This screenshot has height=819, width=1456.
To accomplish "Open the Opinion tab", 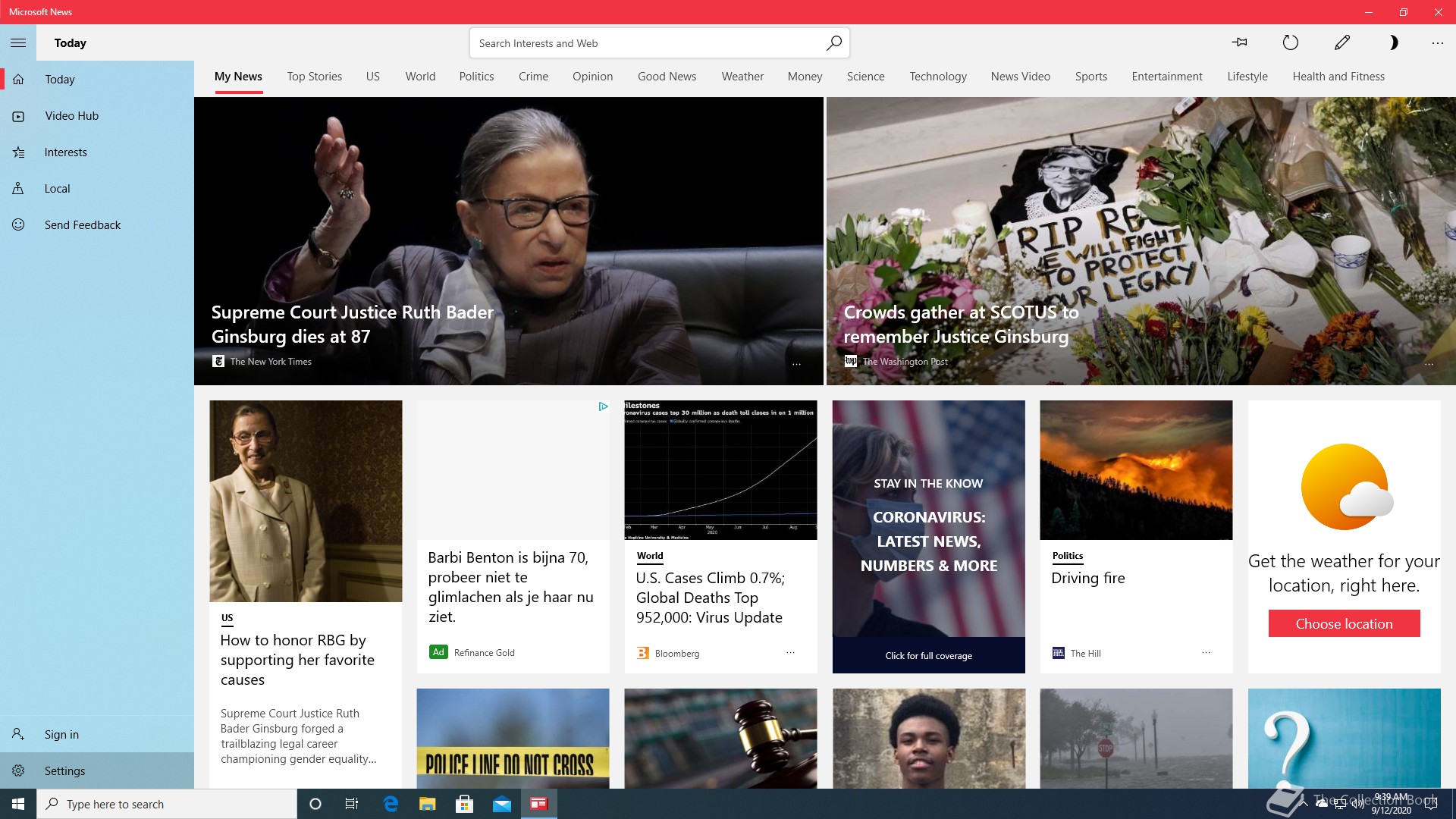I will point(592,77).
